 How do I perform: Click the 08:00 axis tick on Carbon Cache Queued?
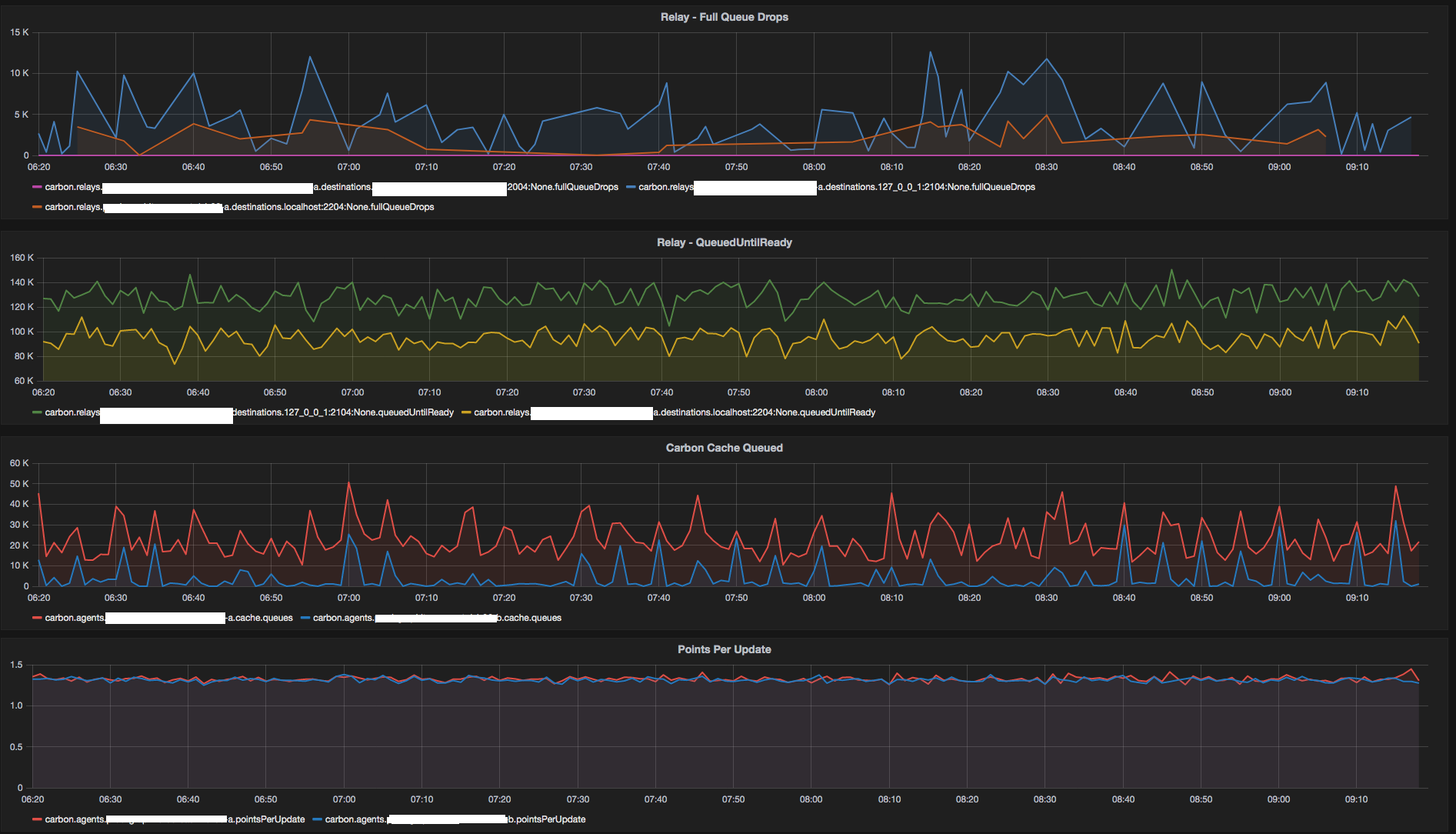(815, 597)
